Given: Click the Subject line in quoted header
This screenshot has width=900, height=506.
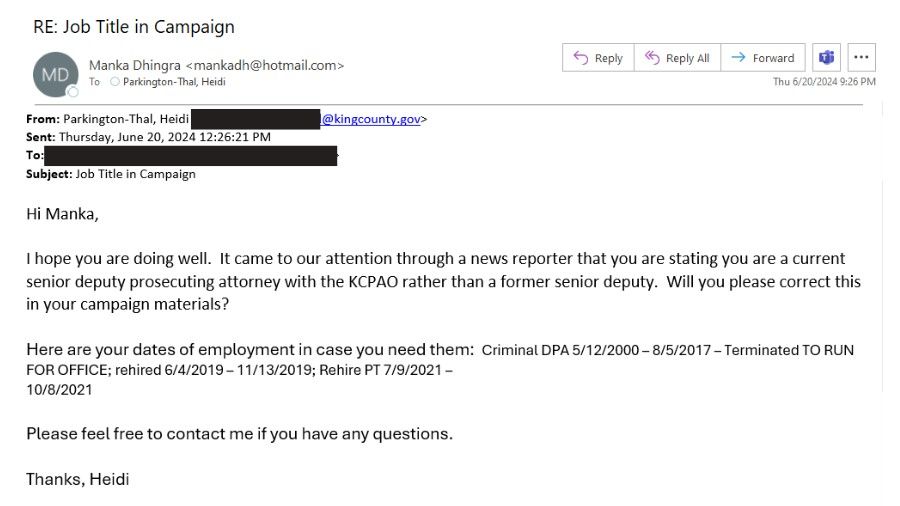Looking at the screenshot, I should [111, 174].
